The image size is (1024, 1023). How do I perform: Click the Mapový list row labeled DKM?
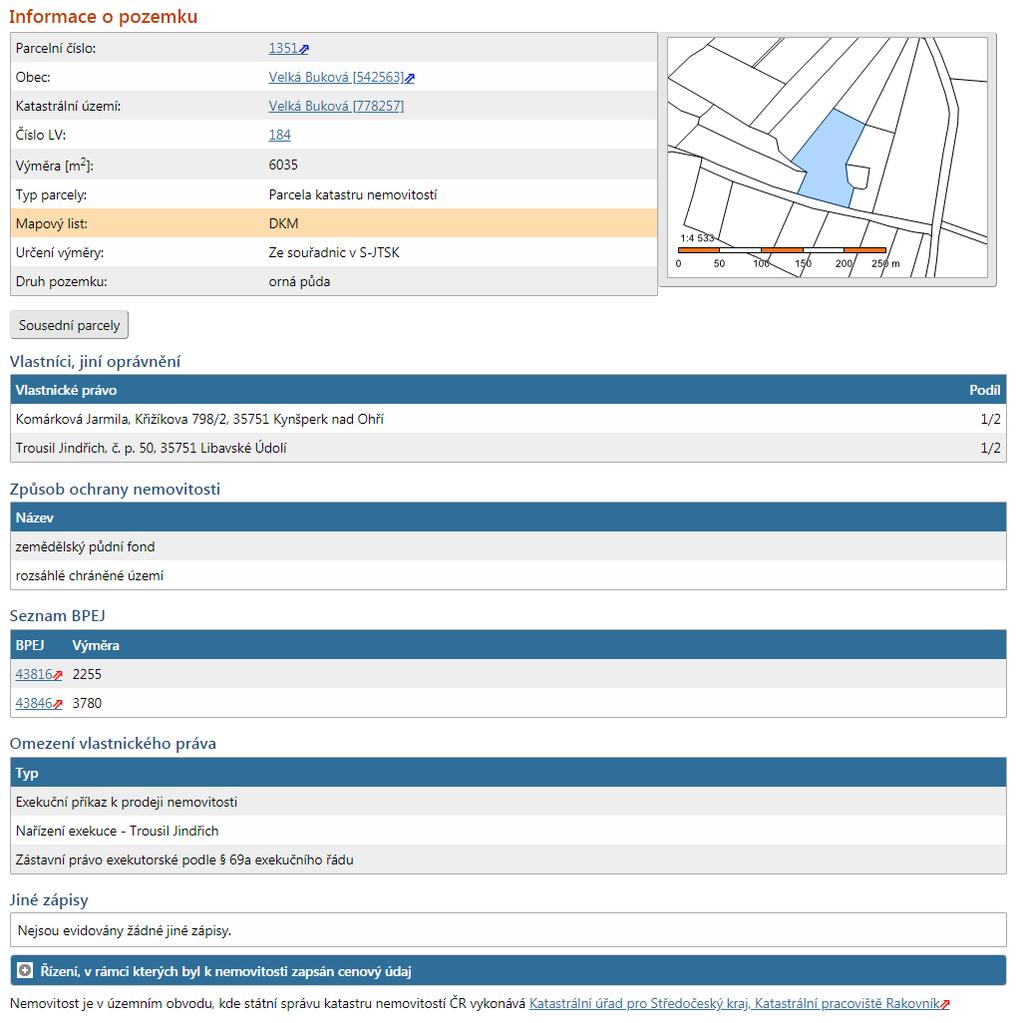point(334,223)
